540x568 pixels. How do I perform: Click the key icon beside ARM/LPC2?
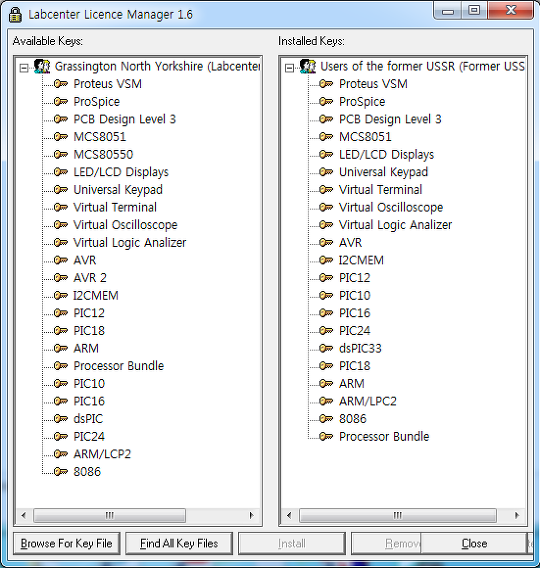(x=326, y=401)
